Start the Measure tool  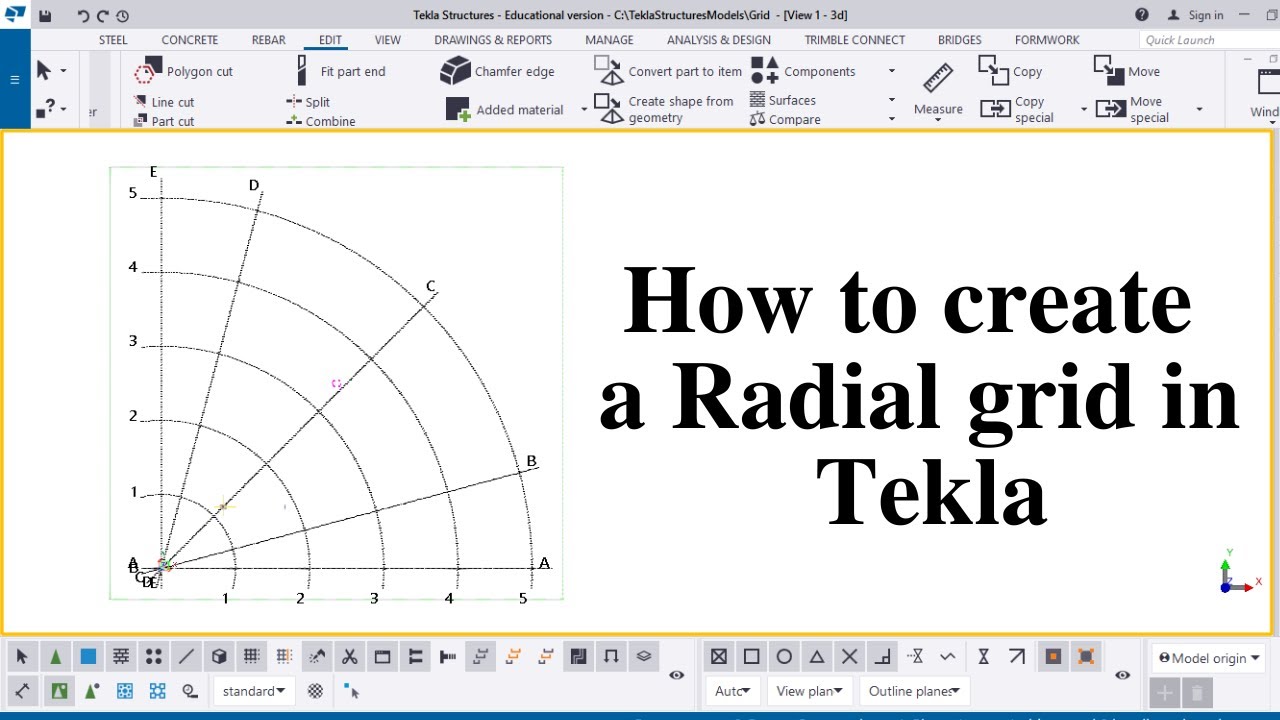click(938, 90)
